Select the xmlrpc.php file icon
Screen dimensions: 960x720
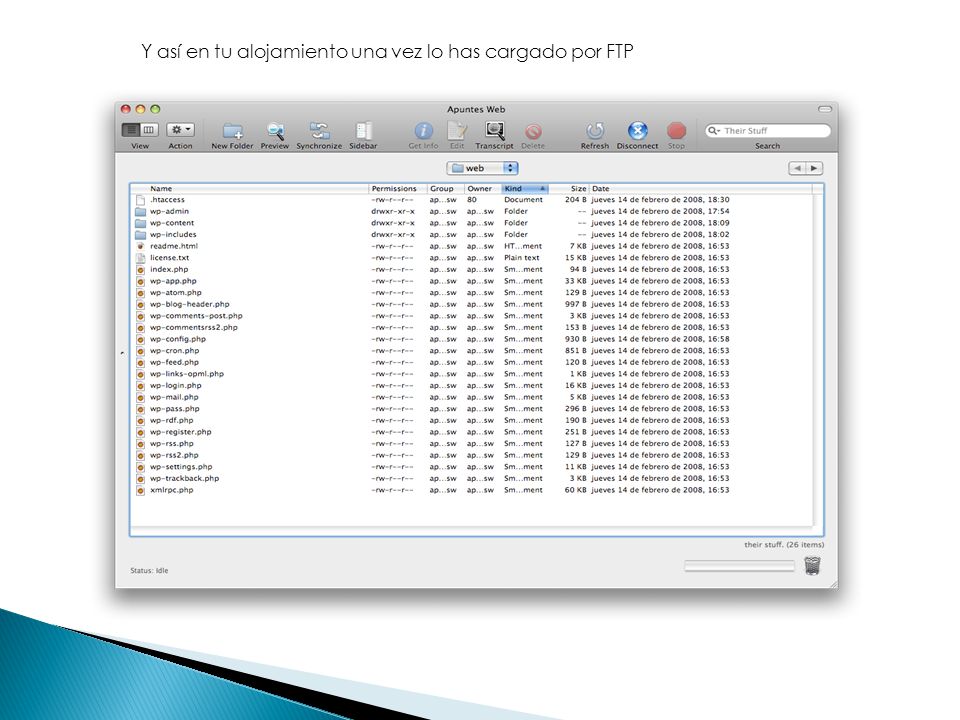140,490
